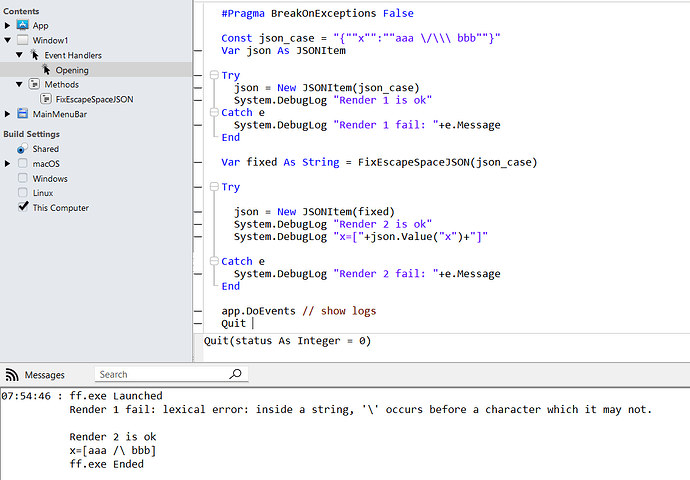Click the 'x=[' DebugLog code line
This screenshot has height=480, width=690.
point(361,236)
